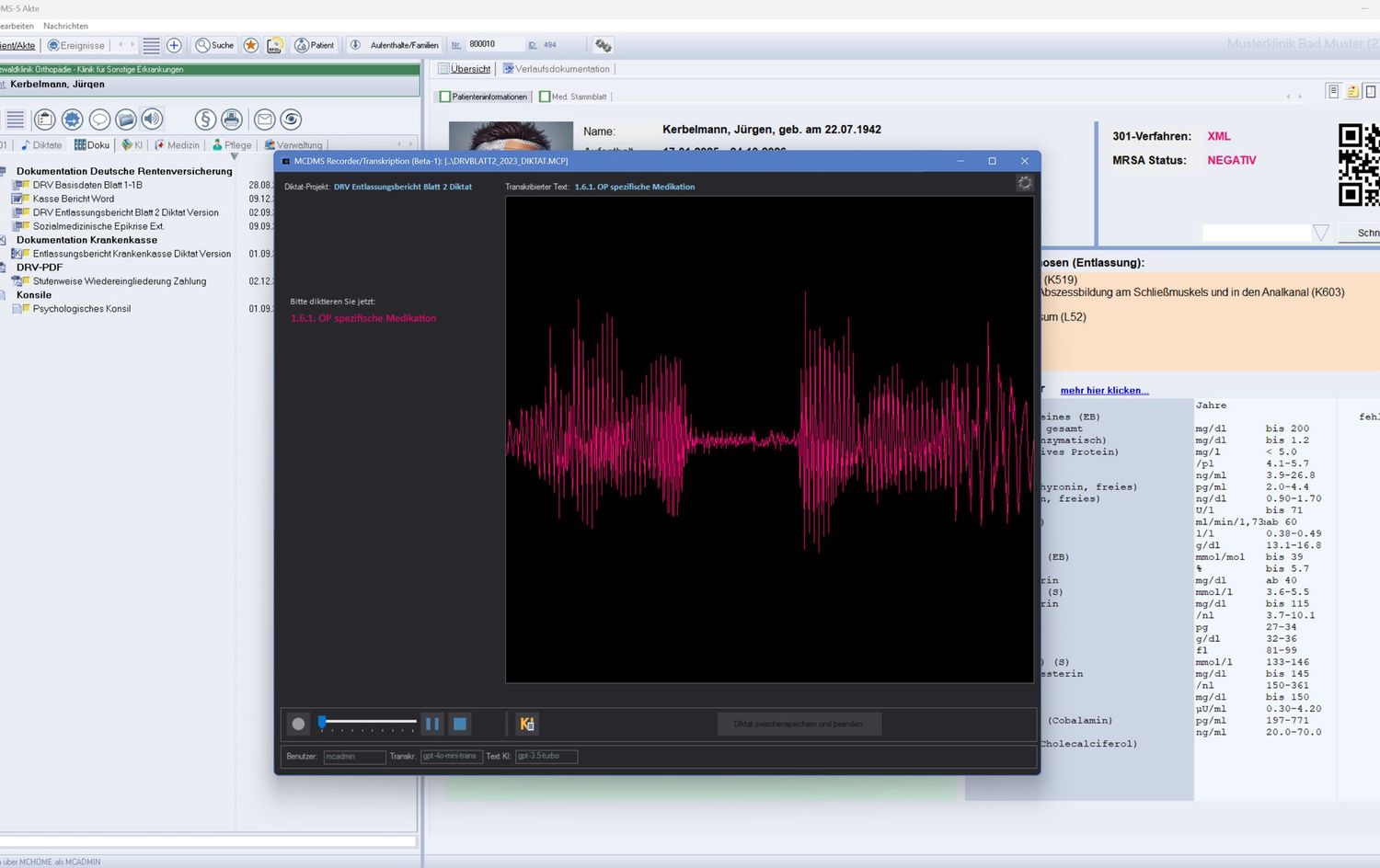Click the paragraph symbol (§) icon
1380x868 pixels.
pyautogui.click(x=204, y=119)
